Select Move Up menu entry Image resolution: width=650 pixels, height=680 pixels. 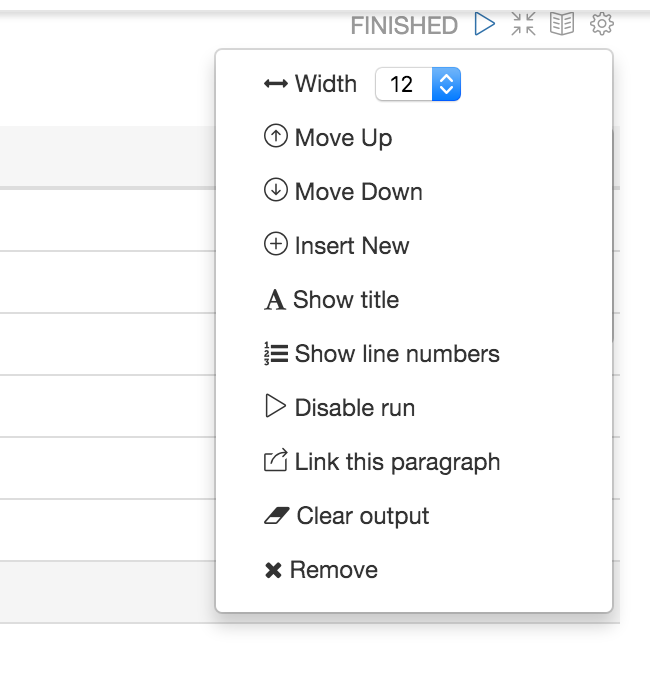pos(343,138)
